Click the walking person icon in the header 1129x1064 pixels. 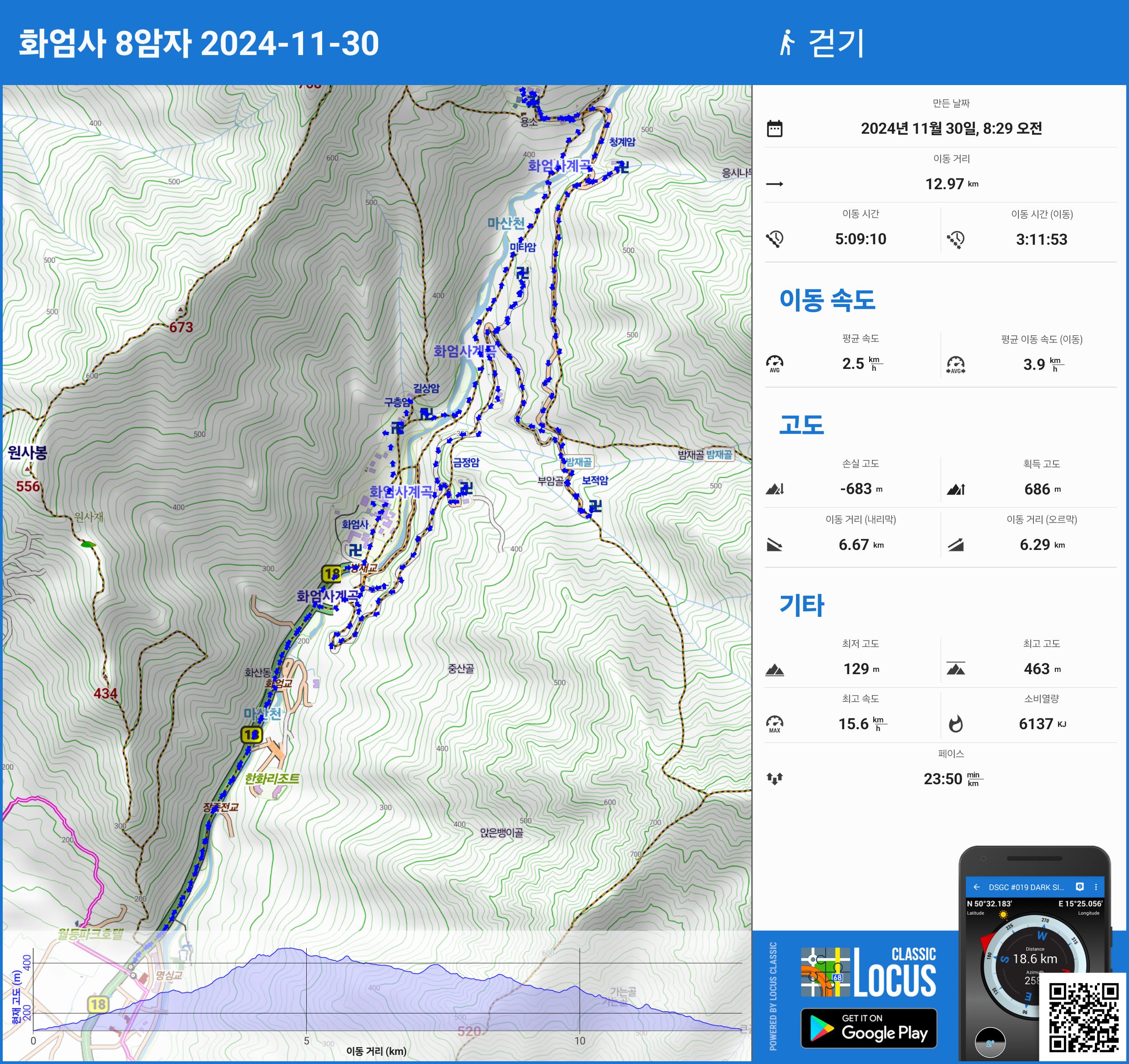(x=786, y=43)
